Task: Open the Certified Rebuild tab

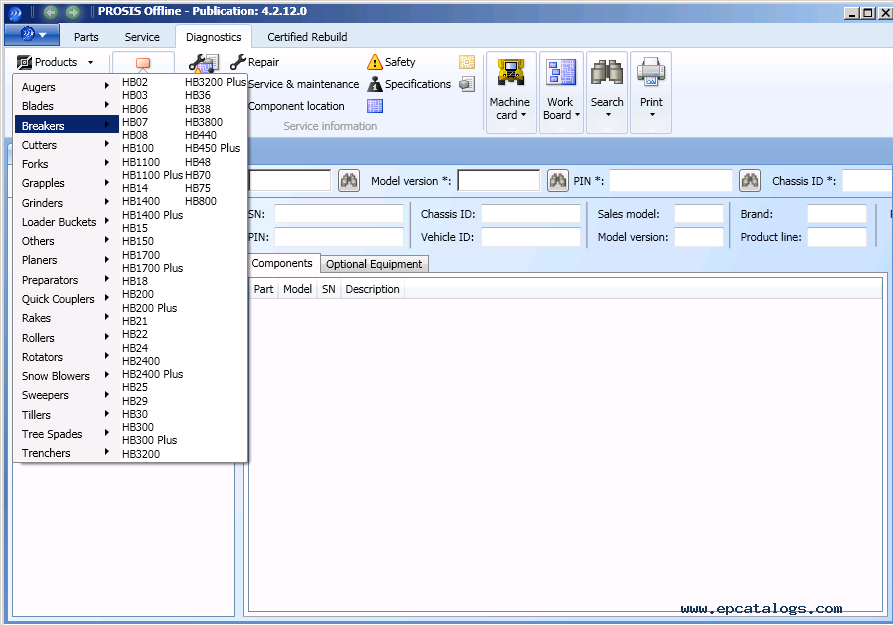Action: click(307, 37)
